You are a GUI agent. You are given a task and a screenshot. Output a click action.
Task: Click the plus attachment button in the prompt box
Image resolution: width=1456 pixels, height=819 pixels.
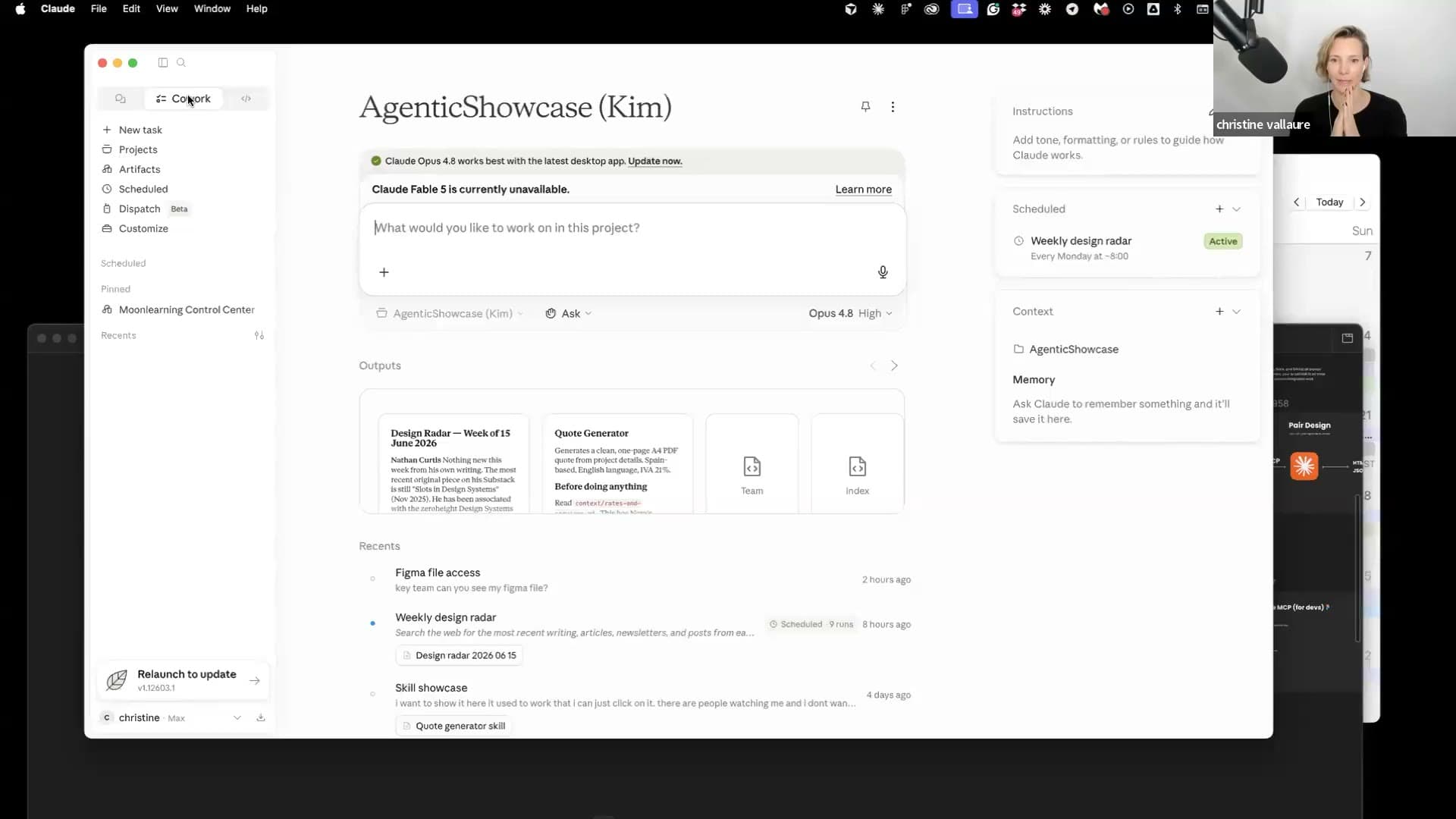click(384, 272)
